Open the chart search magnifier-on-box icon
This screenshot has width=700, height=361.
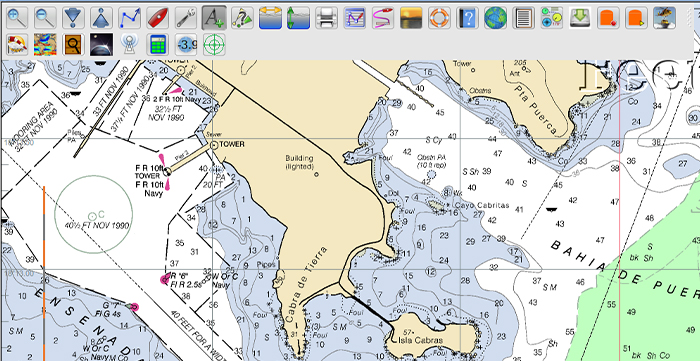(x=73, y=44)
